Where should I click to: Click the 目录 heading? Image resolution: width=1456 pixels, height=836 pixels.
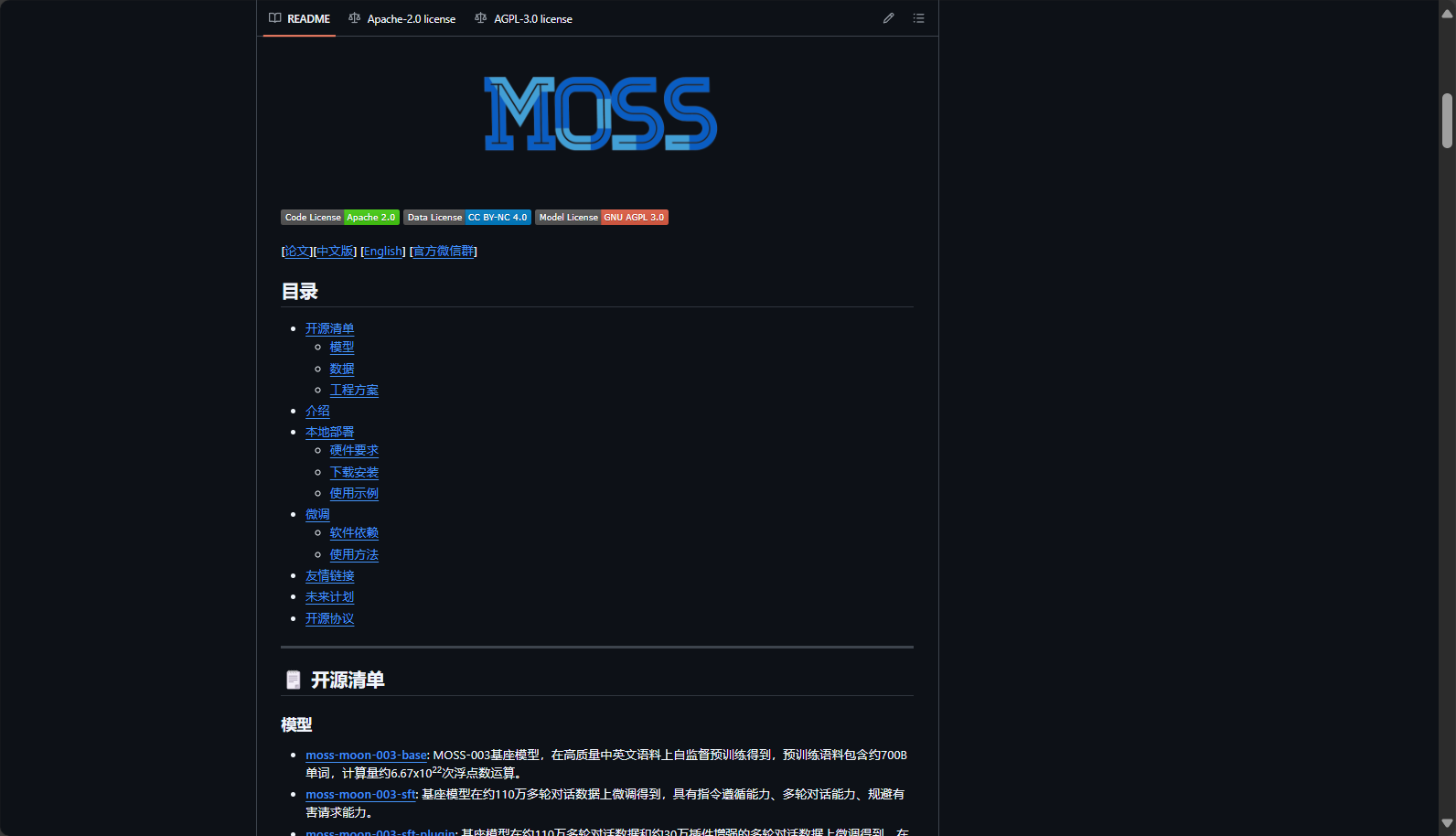point(300,292)
